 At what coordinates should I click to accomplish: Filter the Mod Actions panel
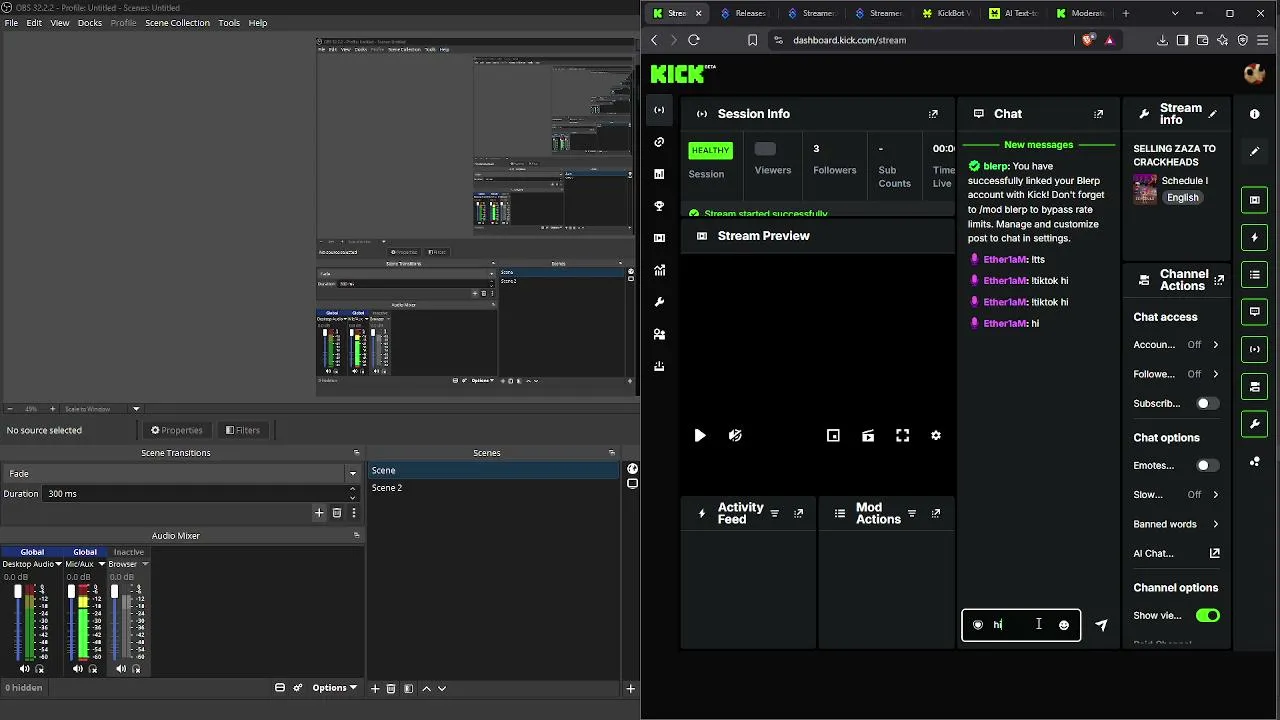911,514
